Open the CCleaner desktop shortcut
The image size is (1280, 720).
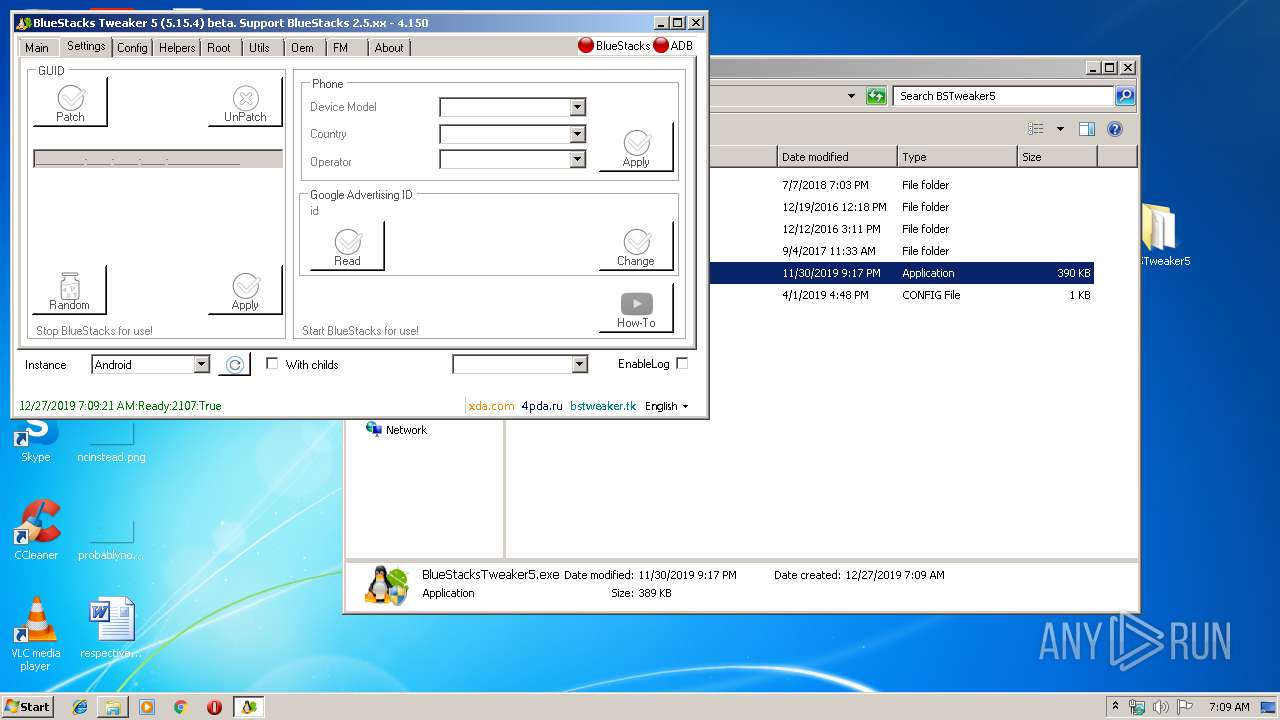36,531
